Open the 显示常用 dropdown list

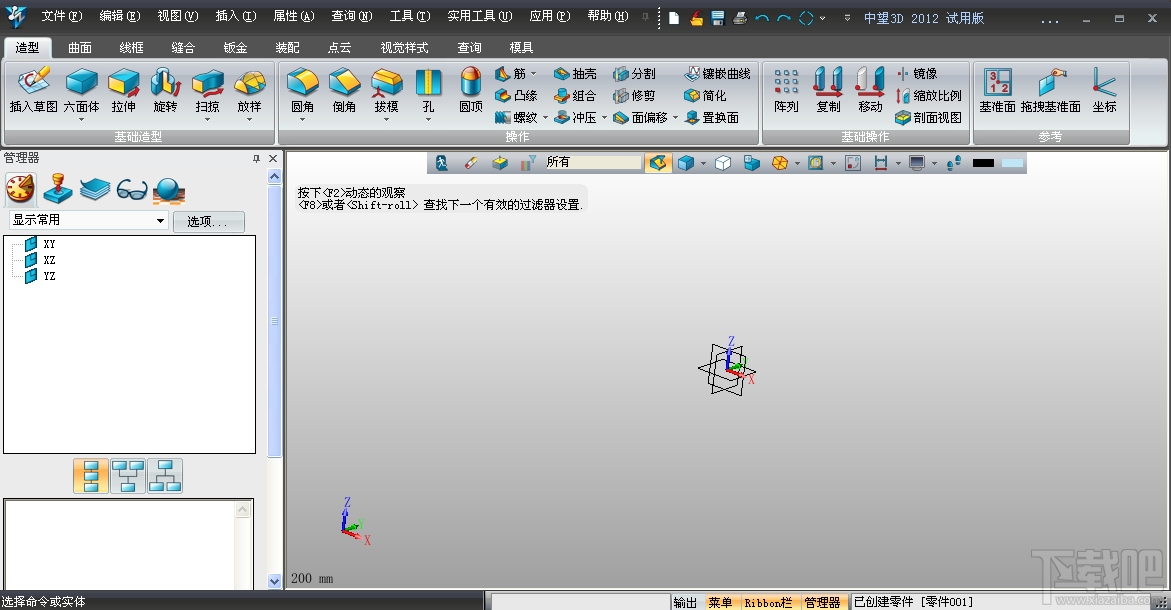pos(160,221)
